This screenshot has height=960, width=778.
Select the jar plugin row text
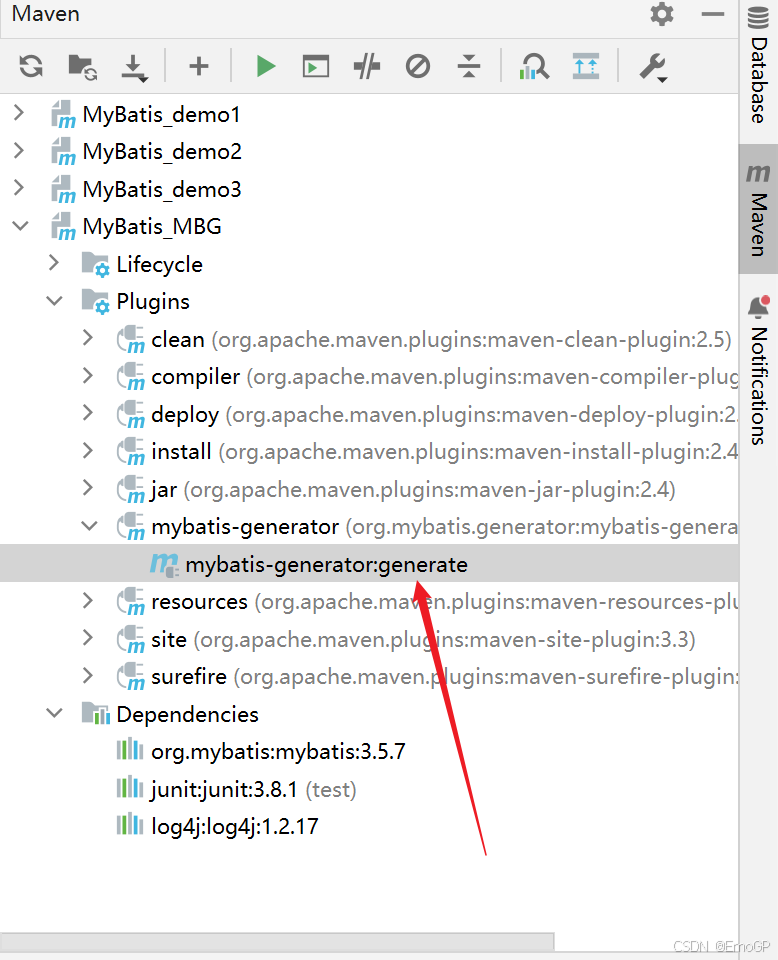coord(413,490)
